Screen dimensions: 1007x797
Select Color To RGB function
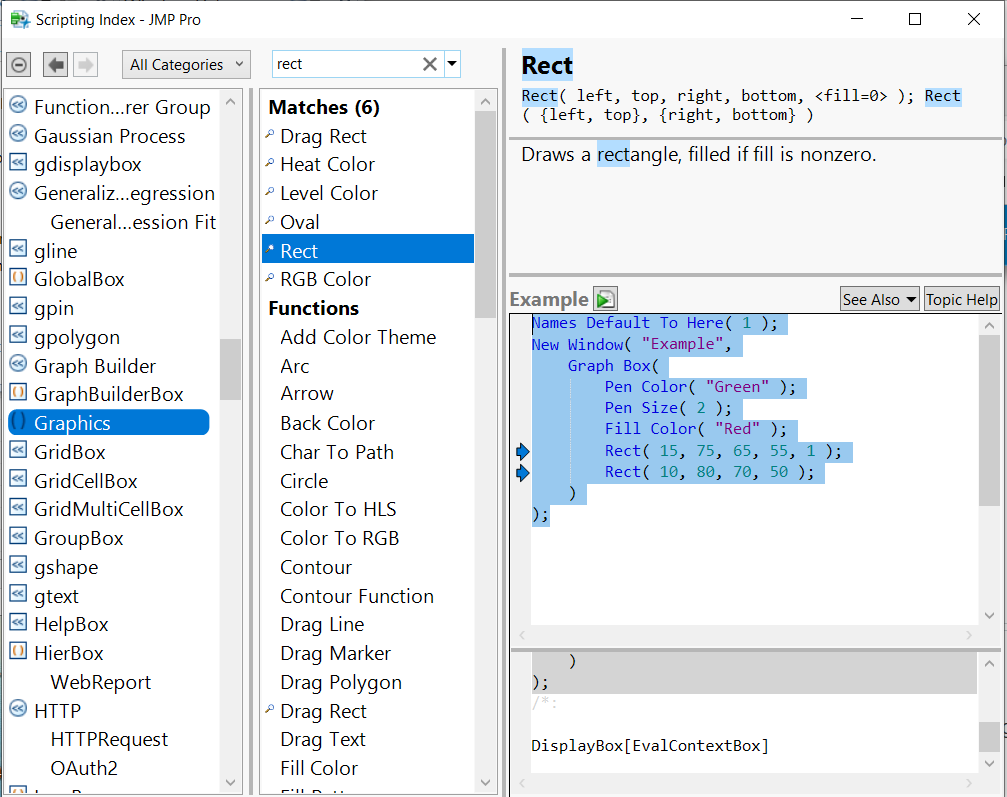(340, 538)
